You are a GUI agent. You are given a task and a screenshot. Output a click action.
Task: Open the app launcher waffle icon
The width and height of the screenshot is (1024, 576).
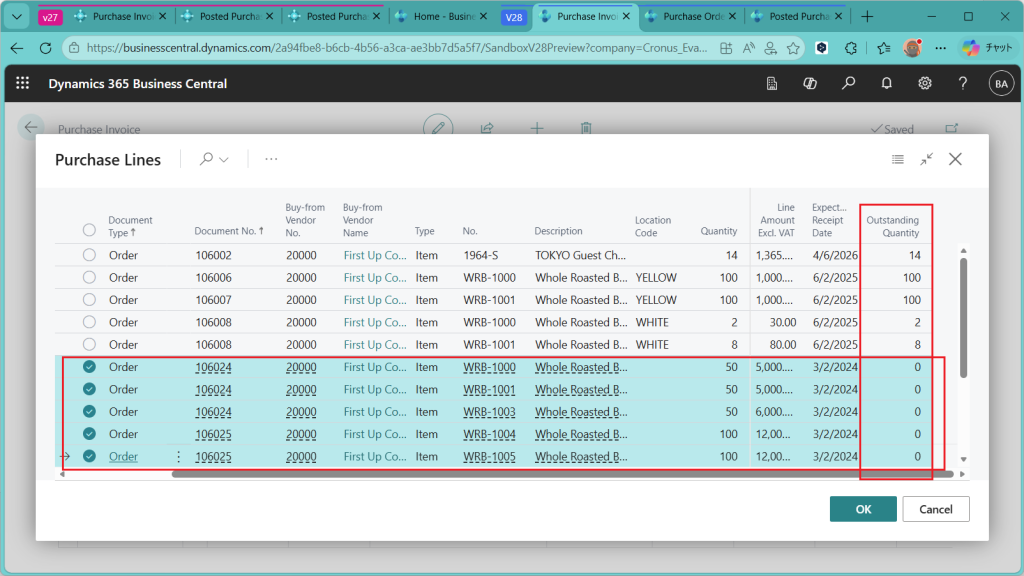23,84
